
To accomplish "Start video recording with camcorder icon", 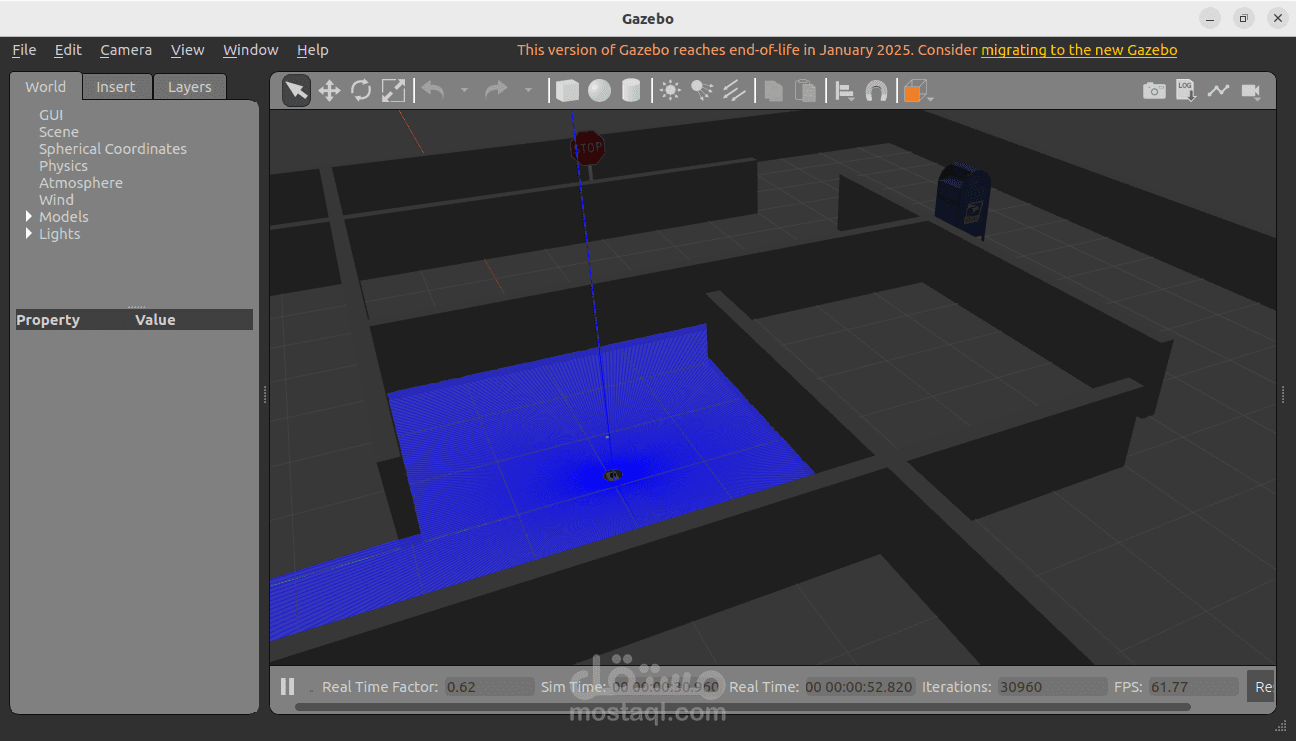I will 1250,91.
